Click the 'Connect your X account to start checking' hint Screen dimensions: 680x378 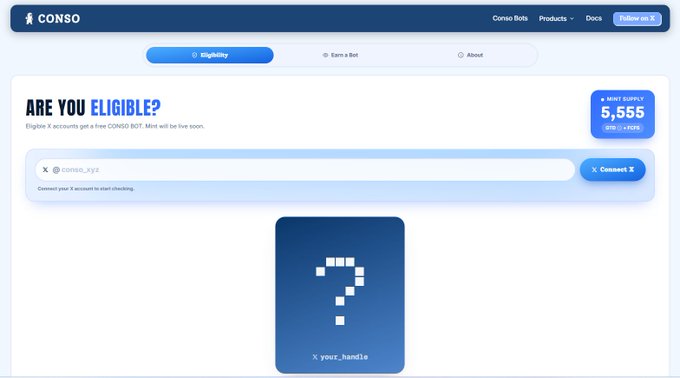coord(86,189)
